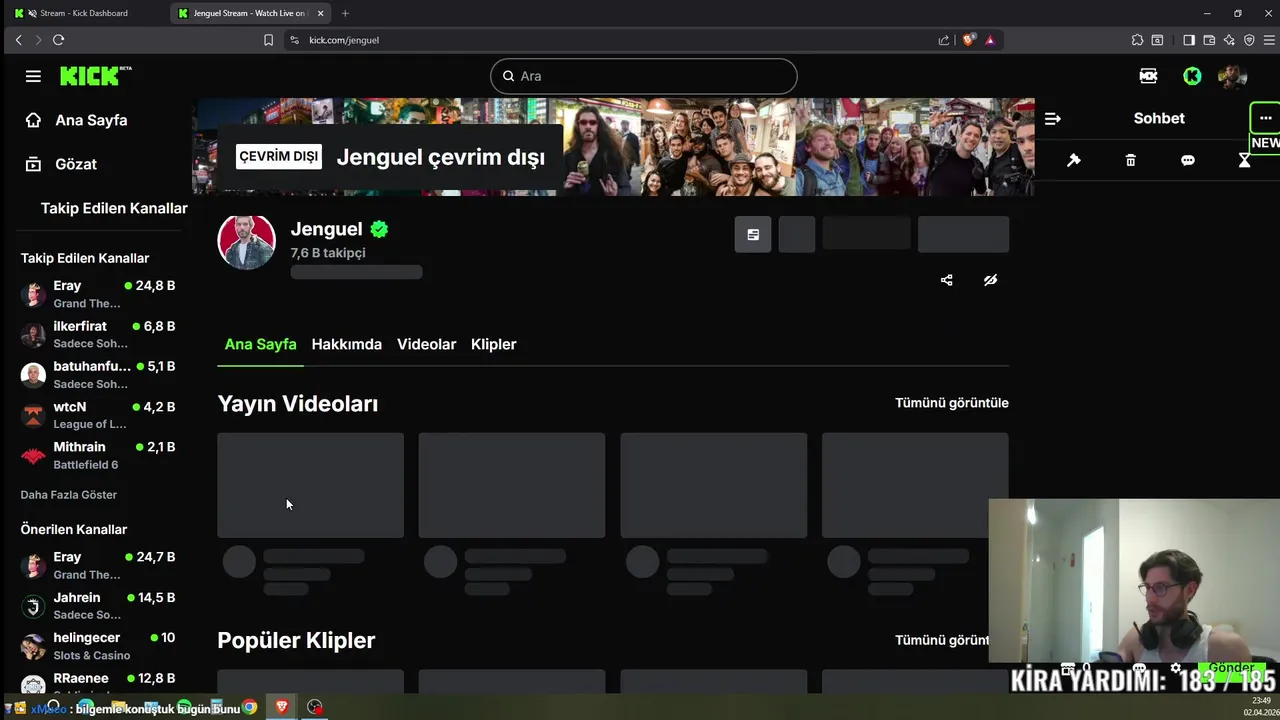Viewport: 1280px width, 720px height.
Task: Open wtcN followed channel
Action: pyautogui.click(x=98, y=415)
